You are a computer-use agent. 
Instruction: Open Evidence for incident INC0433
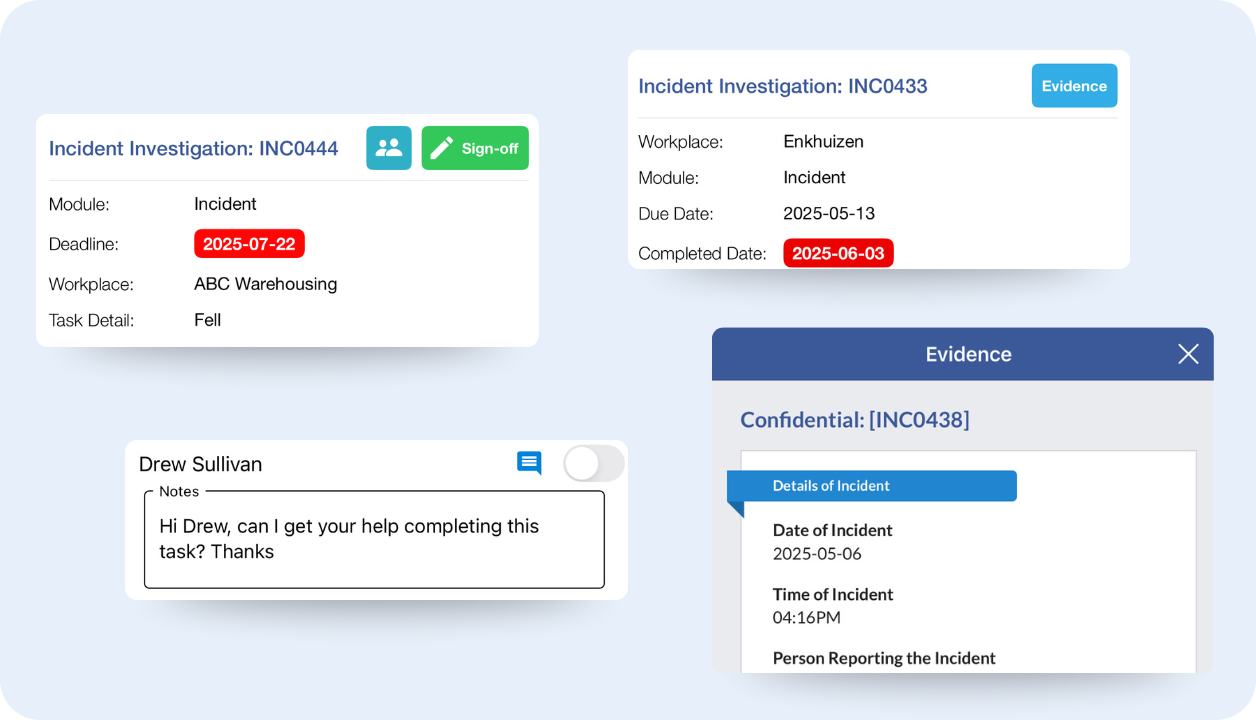1074,86
